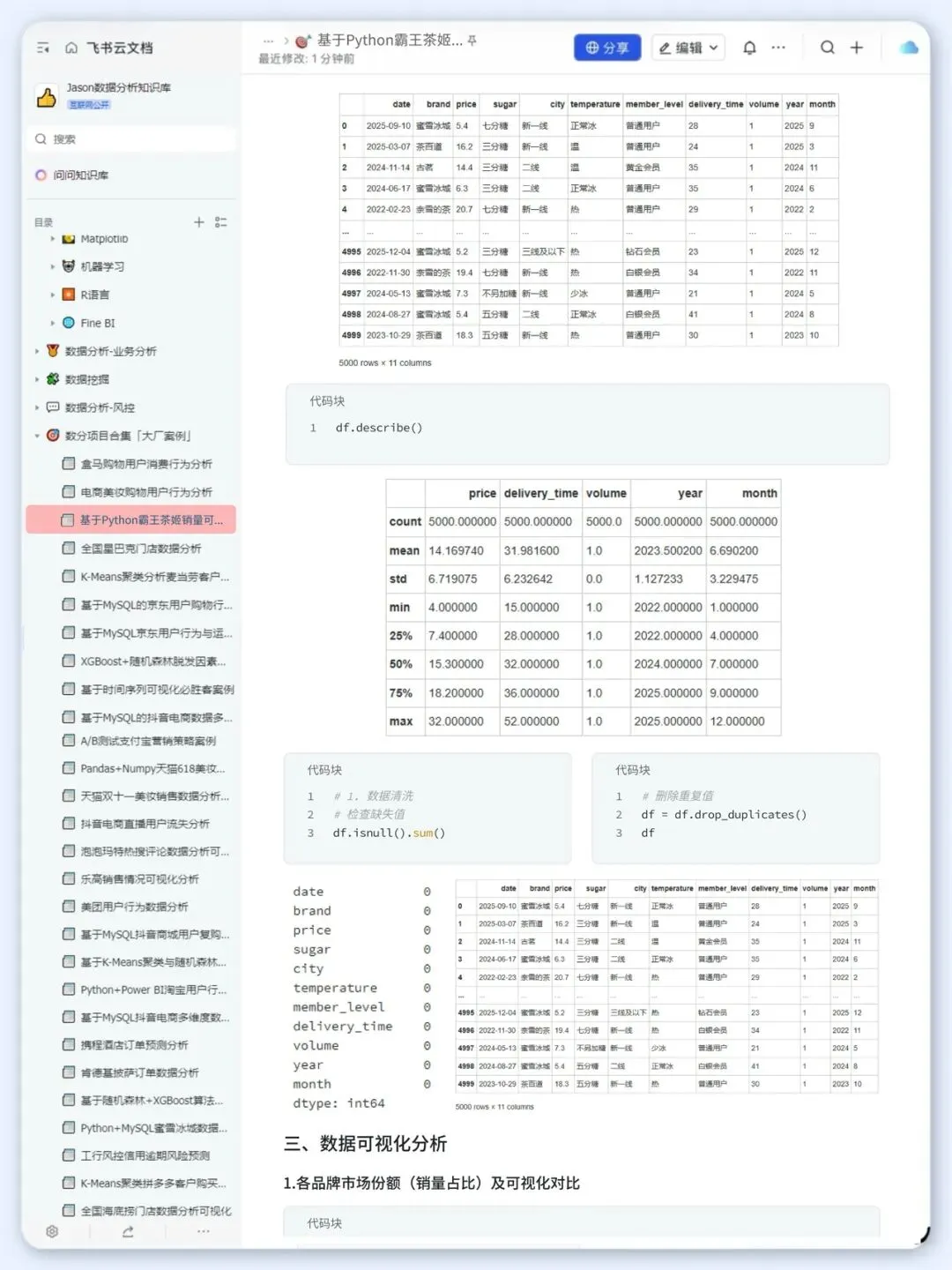Expand the Fine BI tree node

pyautogui.click(x=52, y=323)
